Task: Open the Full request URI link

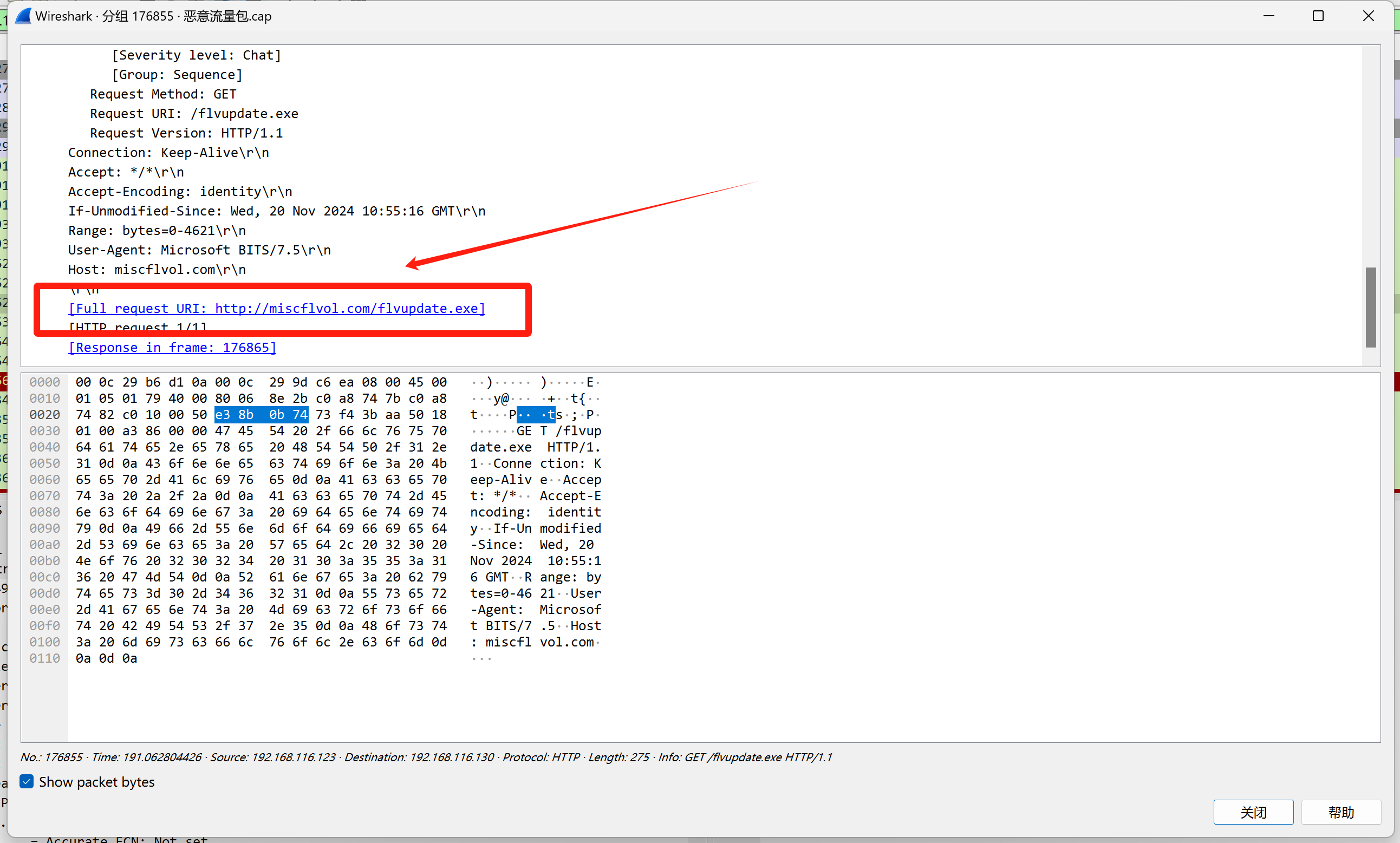Action: coord(277,309)
